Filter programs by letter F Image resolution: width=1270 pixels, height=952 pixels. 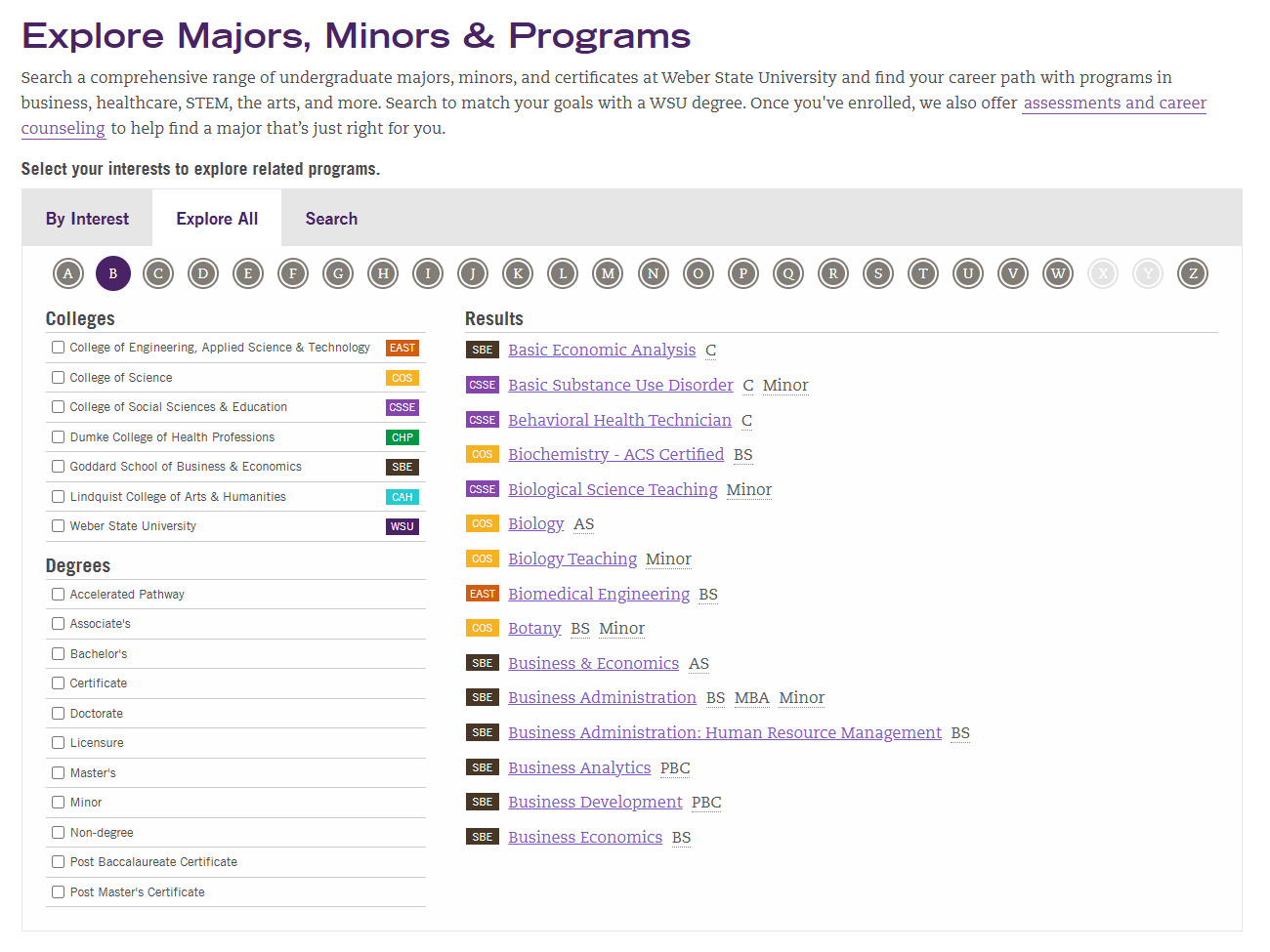pyautogui.click(x=293, y=273)
